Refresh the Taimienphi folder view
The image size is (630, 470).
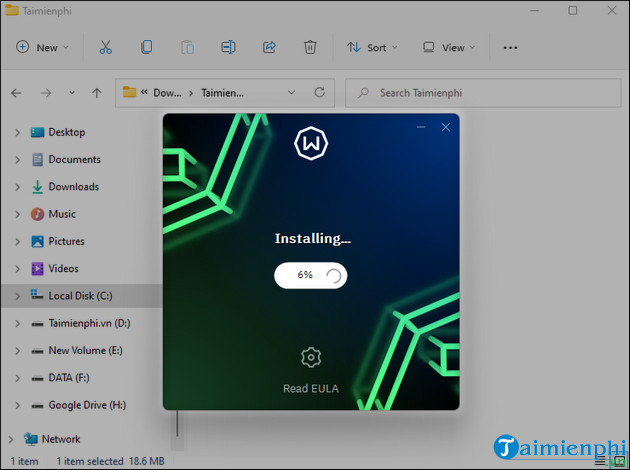coord(319,93)
